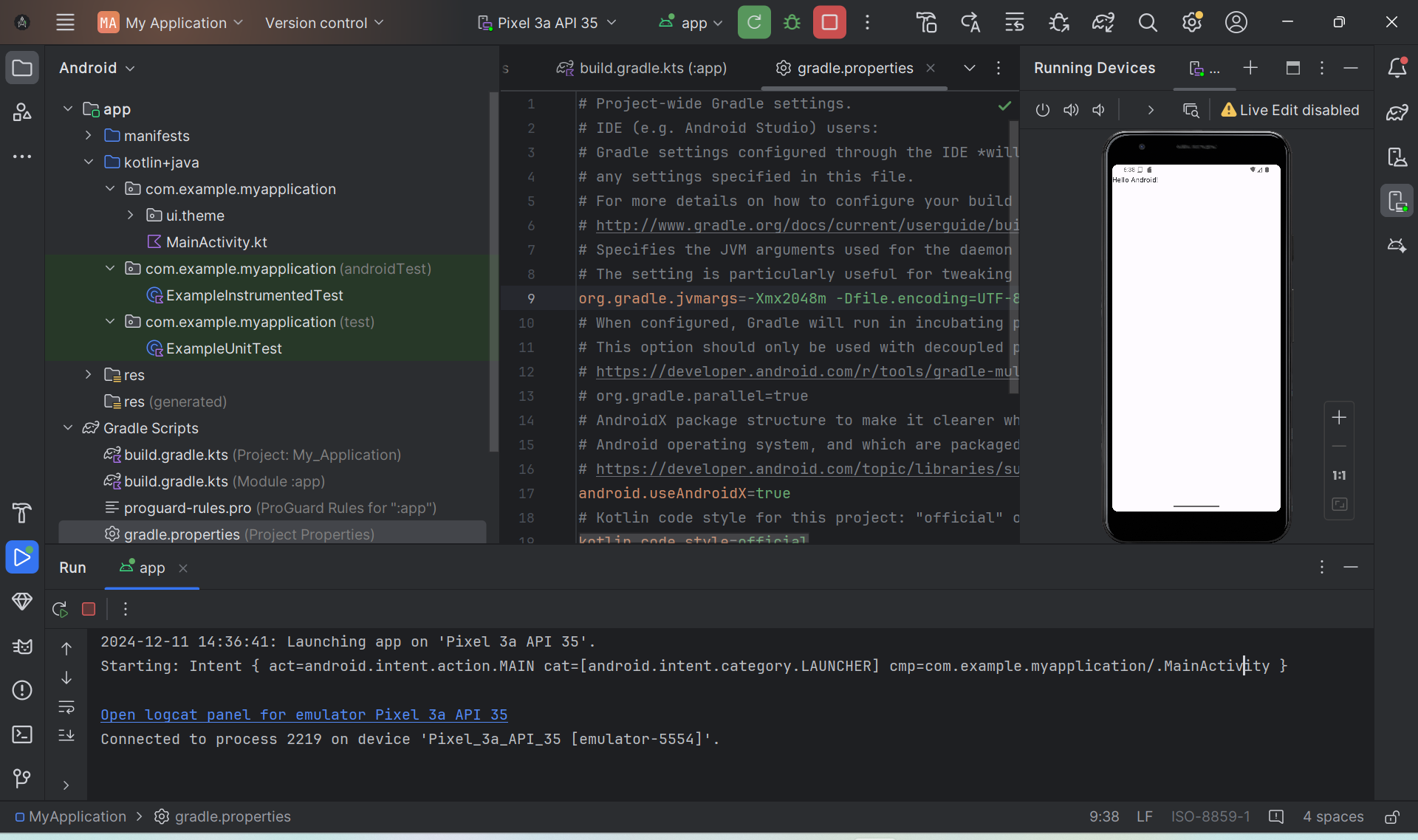Open the Version control menu
1418x840 pixels.
pyautogui.click(x=324, y=22)
